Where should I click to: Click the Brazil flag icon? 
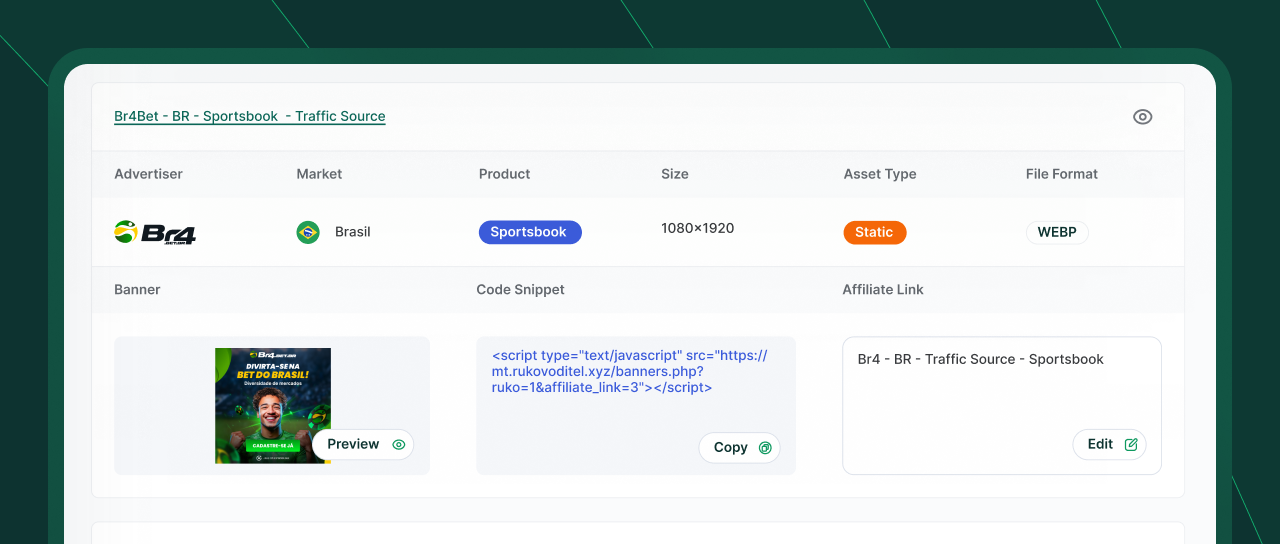(308, 232)
